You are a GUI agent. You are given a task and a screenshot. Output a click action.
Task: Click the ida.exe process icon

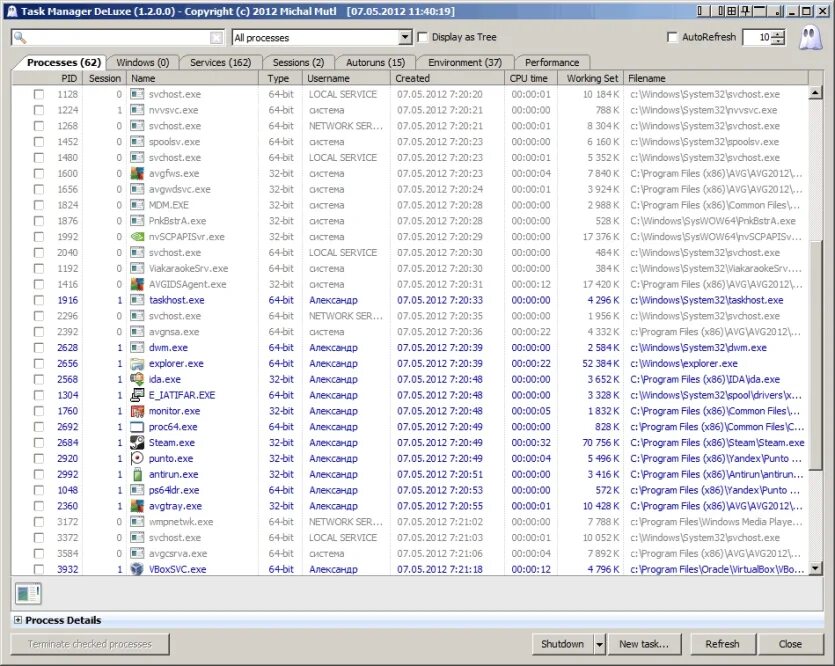tap(137, 379)
